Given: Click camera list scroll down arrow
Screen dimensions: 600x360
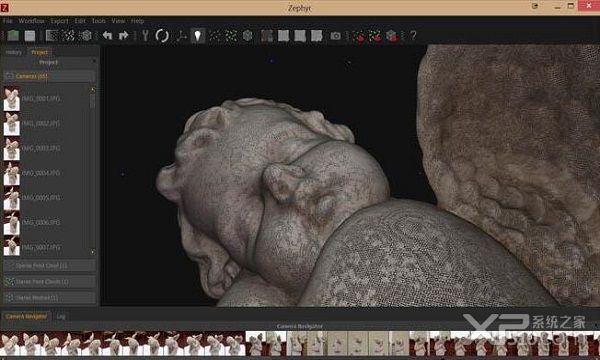Looking at the screenshot, I should 93,252.
